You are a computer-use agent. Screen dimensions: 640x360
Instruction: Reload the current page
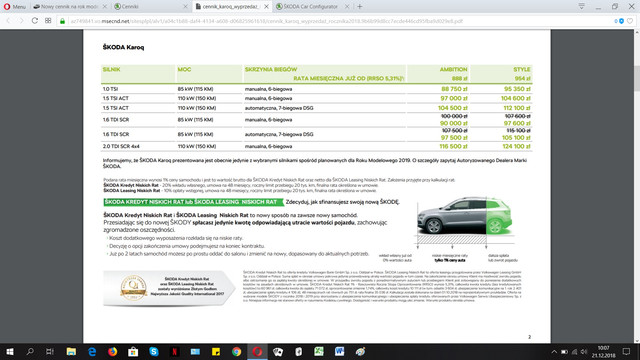coord(35,21)
